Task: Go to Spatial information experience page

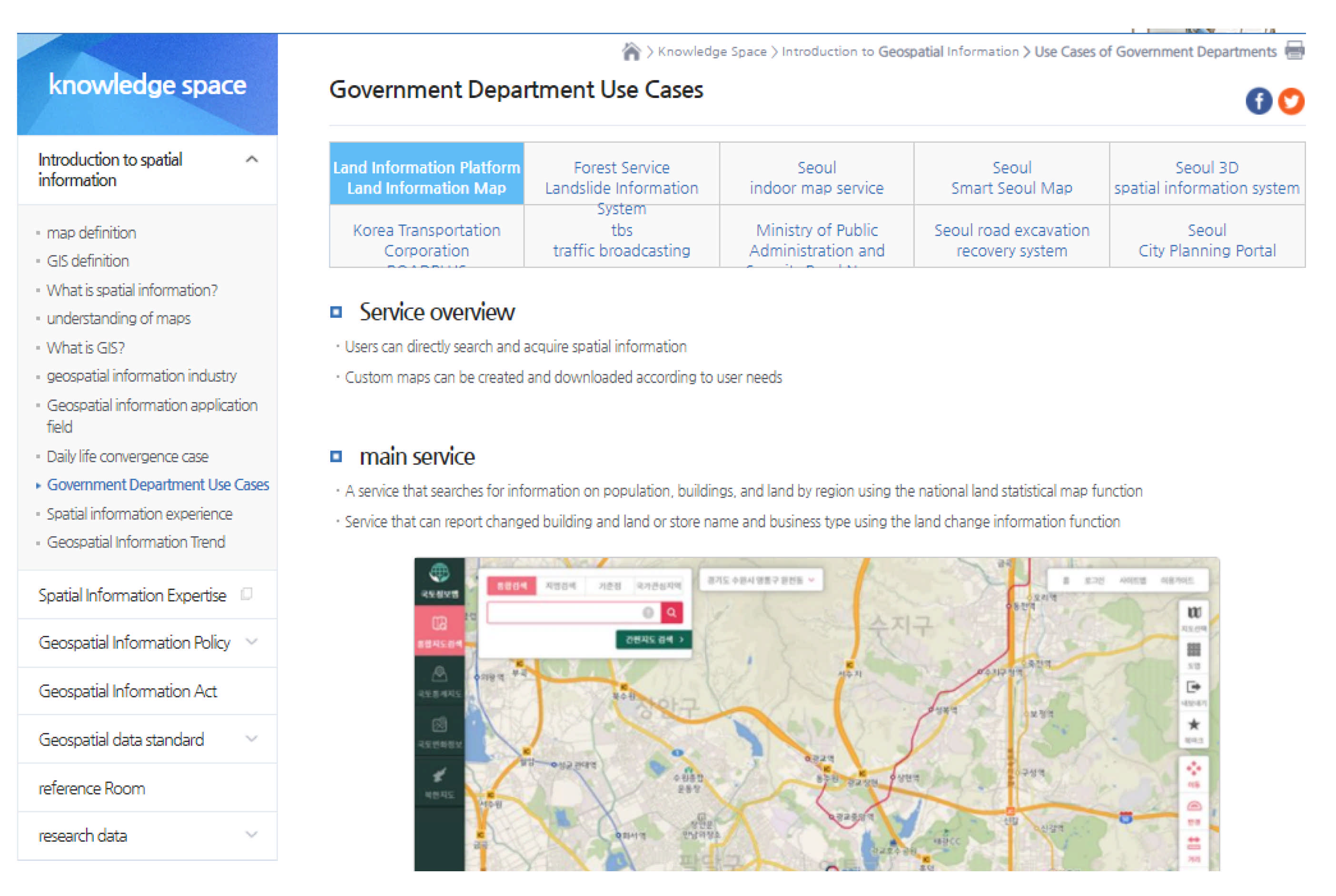Action: pos(139,514)
